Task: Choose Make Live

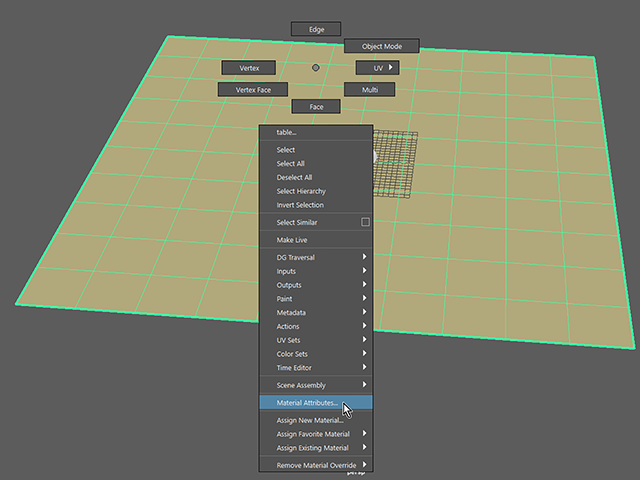Action: [316, 240]
